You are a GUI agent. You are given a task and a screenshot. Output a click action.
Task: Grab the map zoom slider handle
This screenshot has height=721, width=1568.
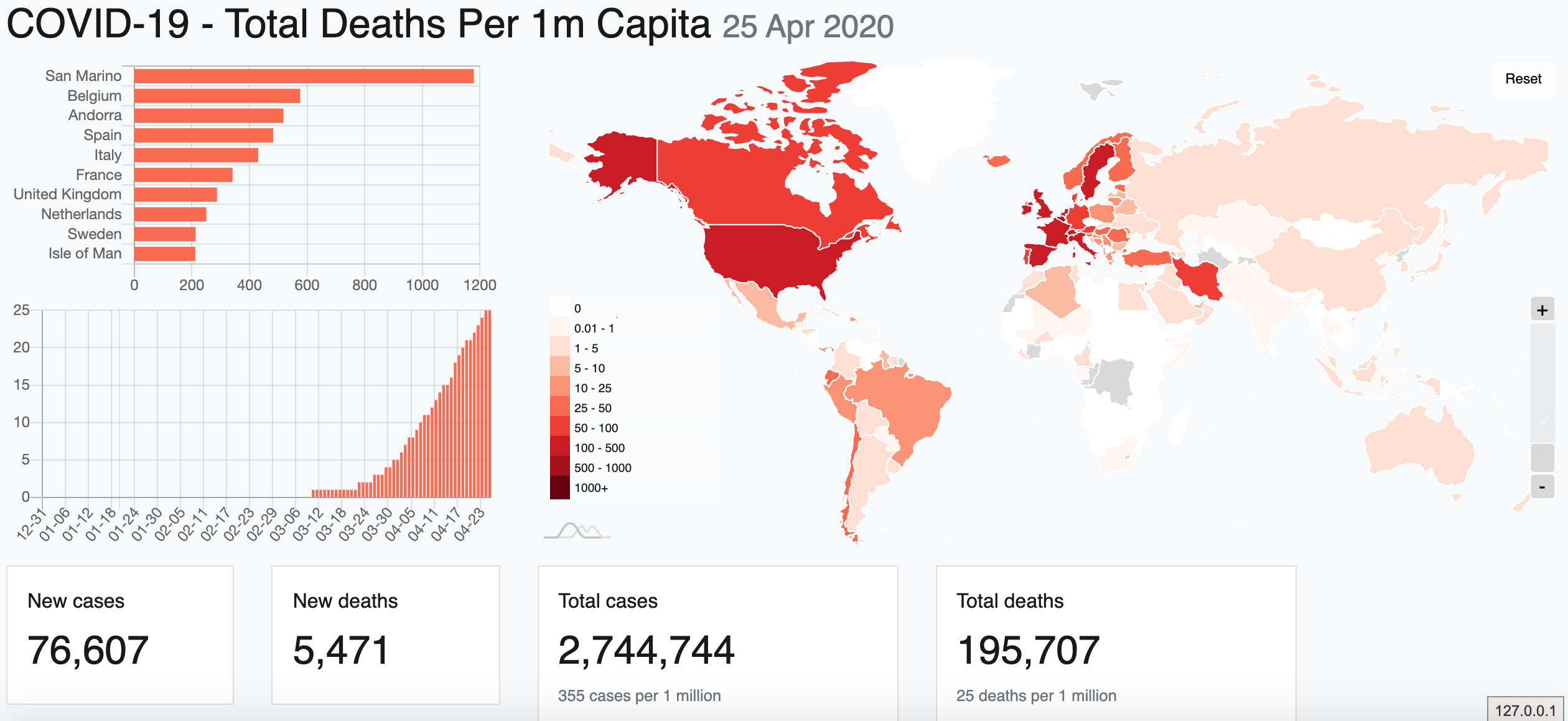[1542, 457]
